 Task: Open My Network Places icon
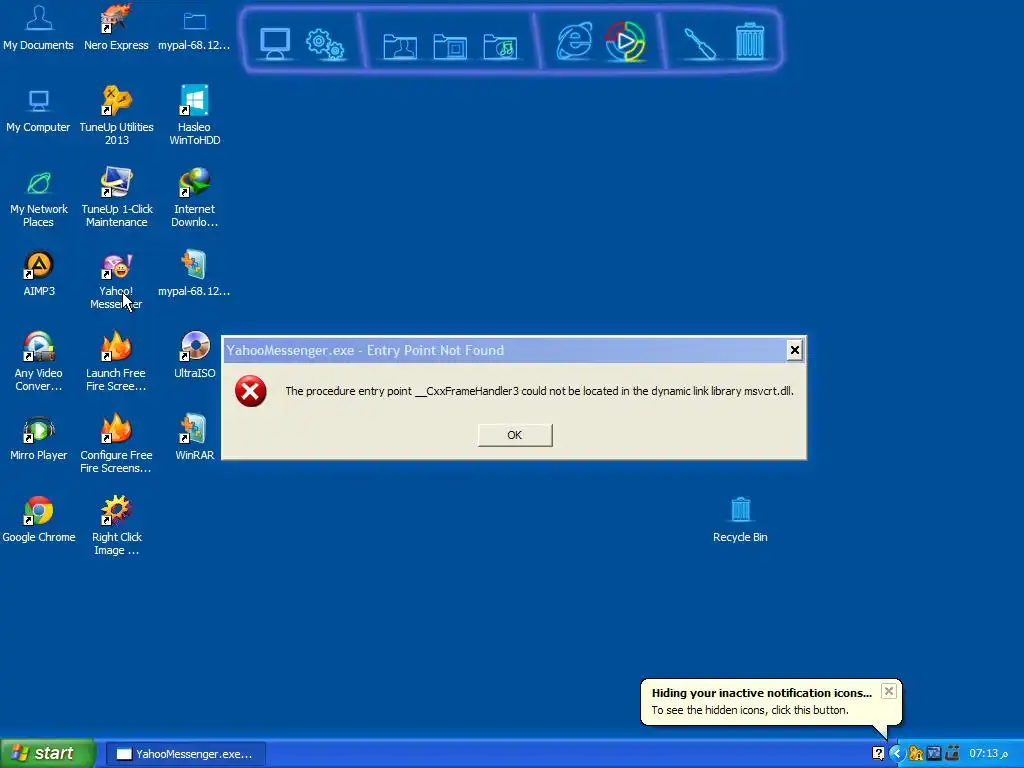pos(39,198)
